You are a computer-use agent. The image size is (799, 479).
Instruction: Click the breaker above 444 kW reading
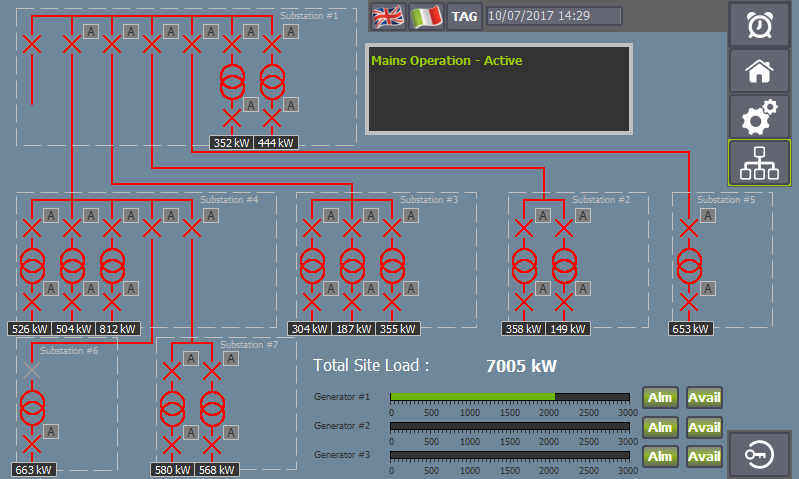point(272,119)
